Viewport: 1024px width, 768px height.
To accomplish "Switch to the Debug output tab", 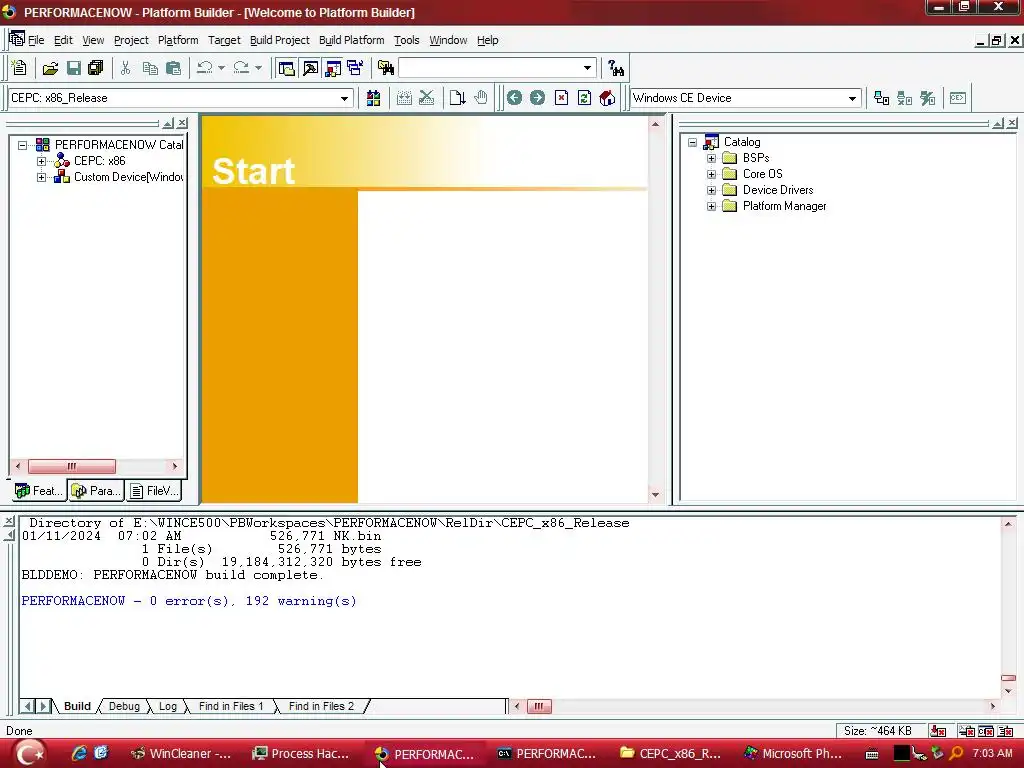I will click(124, 706).
